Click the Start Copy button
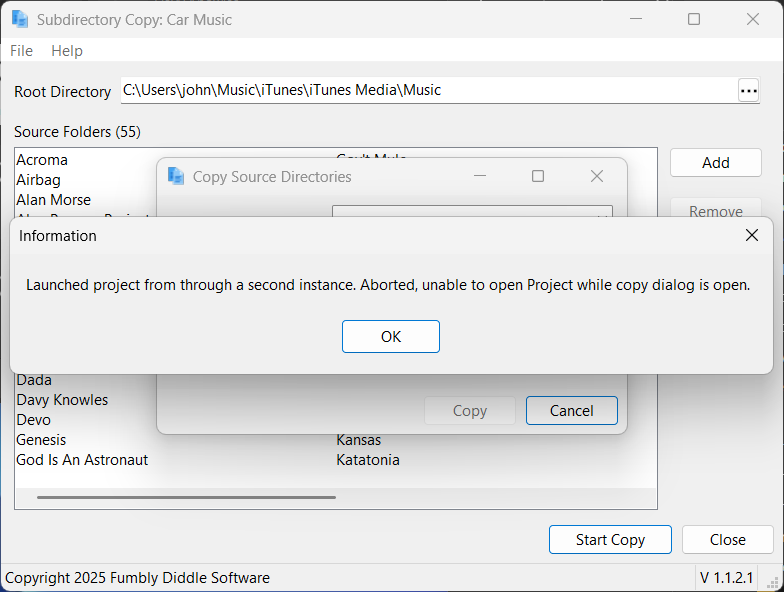This screenshot has width=784, height=592. [610, 540]
